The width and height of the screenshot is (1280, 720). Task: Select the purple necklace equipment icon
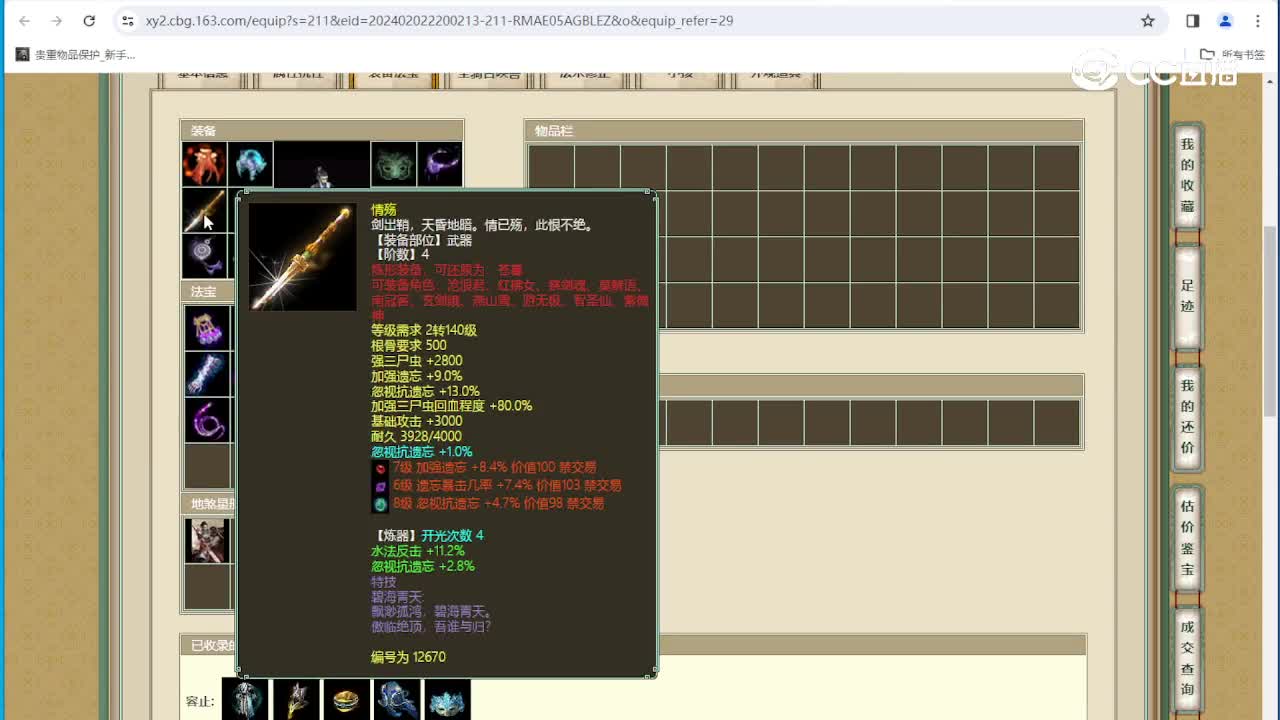[440, 164]
